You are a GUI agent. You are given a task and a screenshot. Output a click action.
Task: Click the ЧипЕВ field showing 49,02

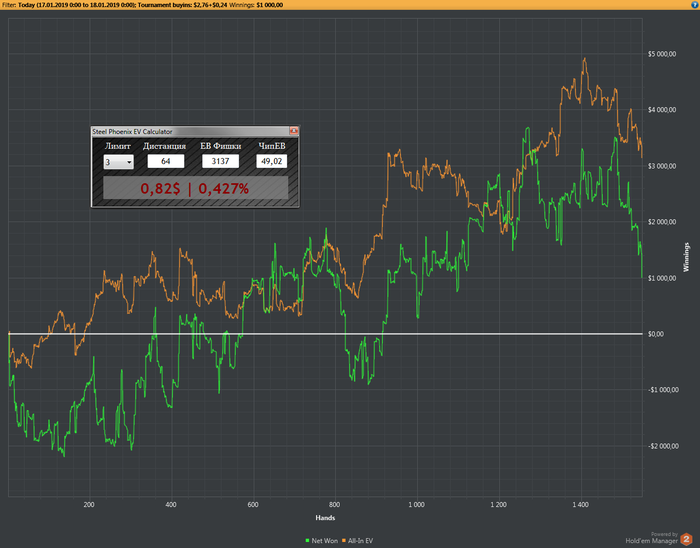click(x=271, y=161)
